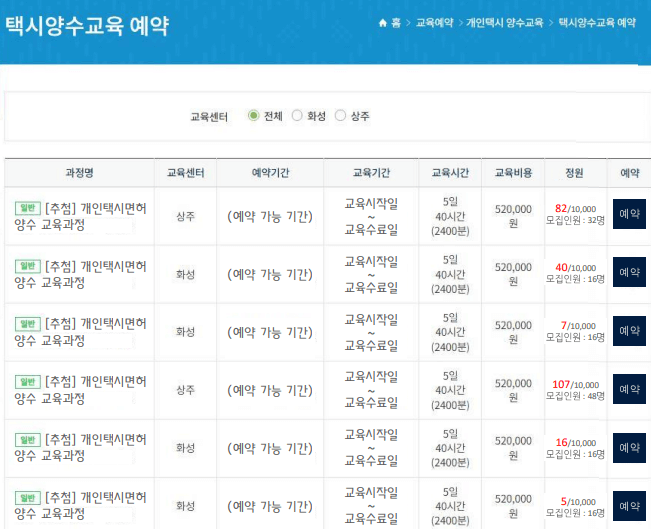Click the 교육센터 column header
This screenshot has height=529, width=651.
pos(185,173)
